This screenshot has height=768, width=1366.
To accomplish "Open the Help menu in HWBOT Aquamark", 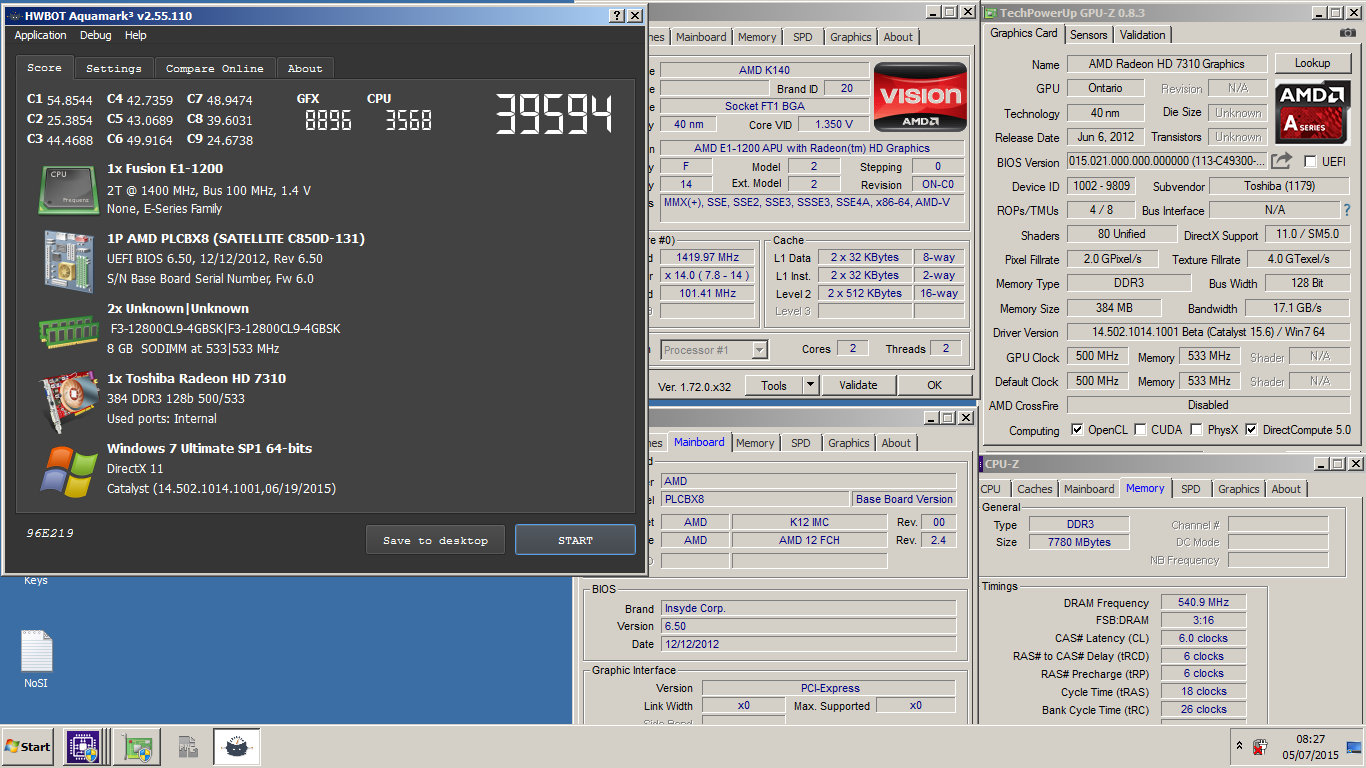I will pos(136,35).
